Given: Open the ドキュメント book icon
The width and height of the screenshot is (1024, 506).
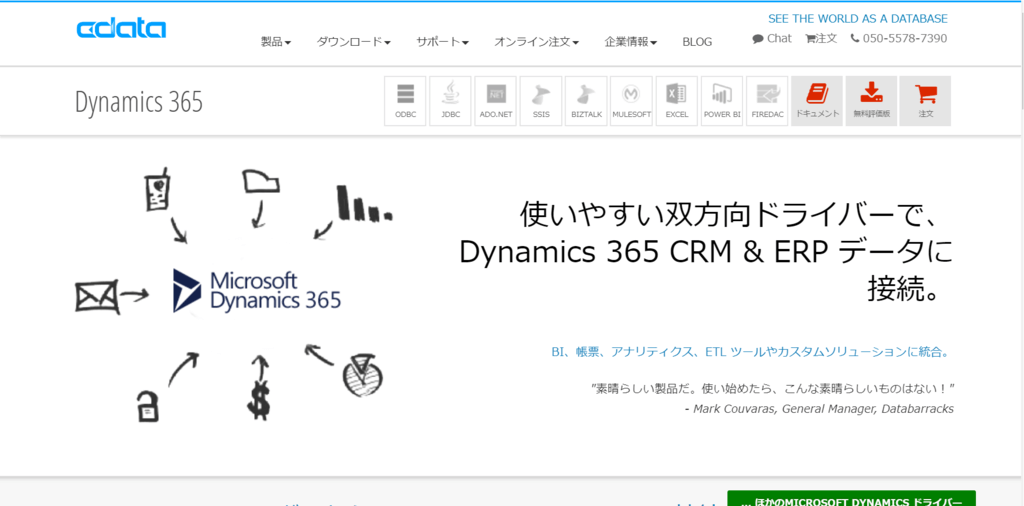Looking at the screenshot, I should pos(816,101).
